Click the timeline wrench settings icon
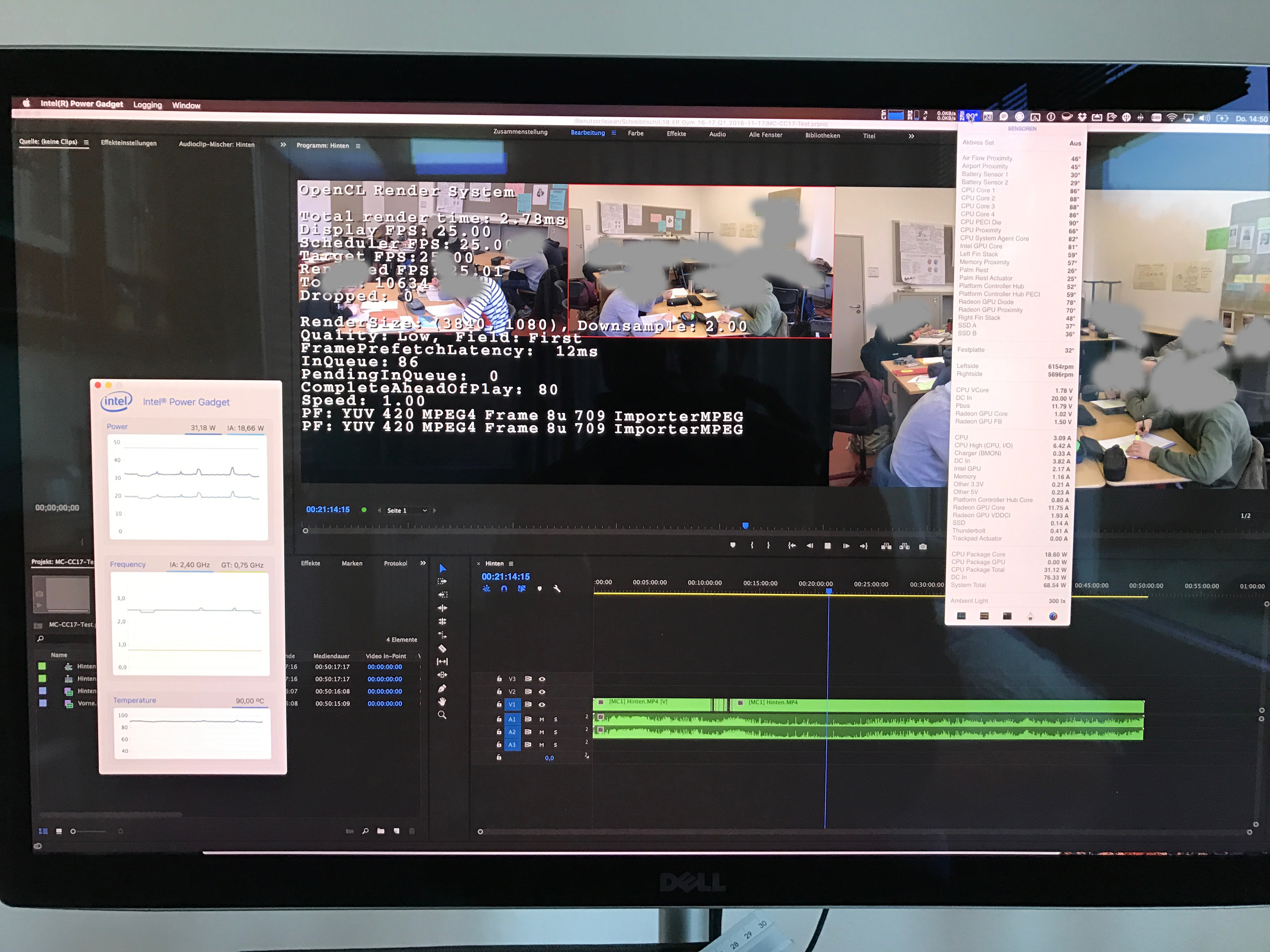 pyautogui.click(x=556, y=589)
